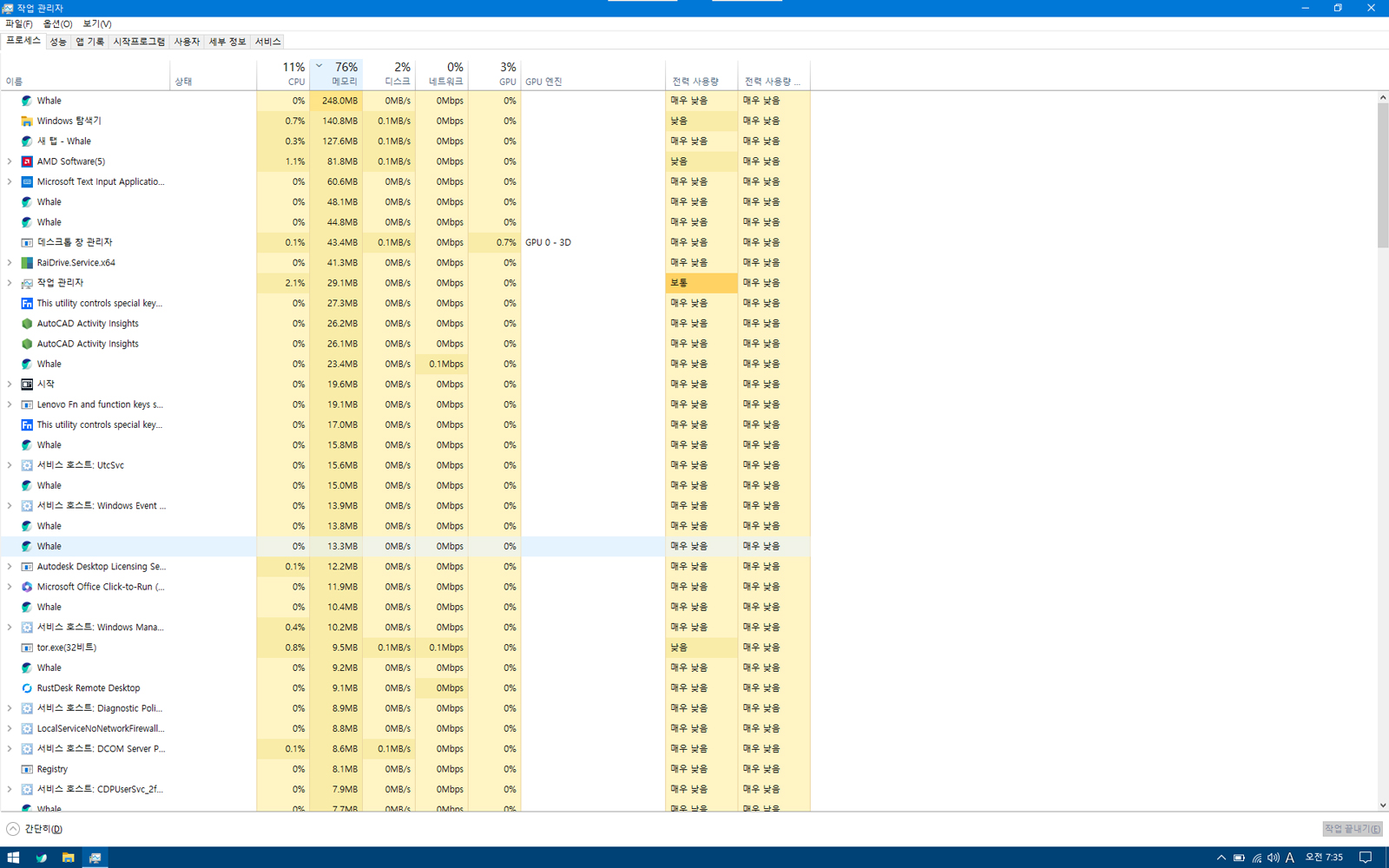This screenshot has width=1389, height=868.
Task: Sort by the 네트워크 column header
Action: pyautogui.click(x=442, y=74)
